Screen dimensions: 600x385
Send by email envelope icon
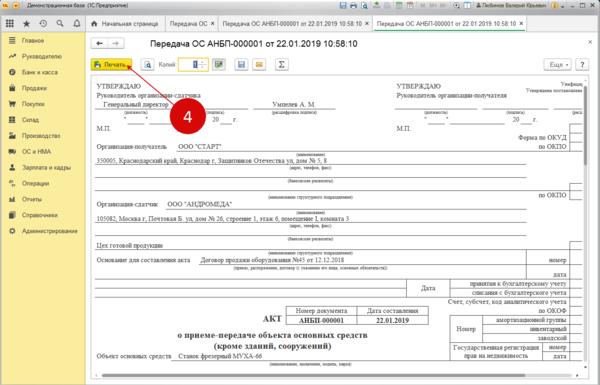(x=259, y=65)
